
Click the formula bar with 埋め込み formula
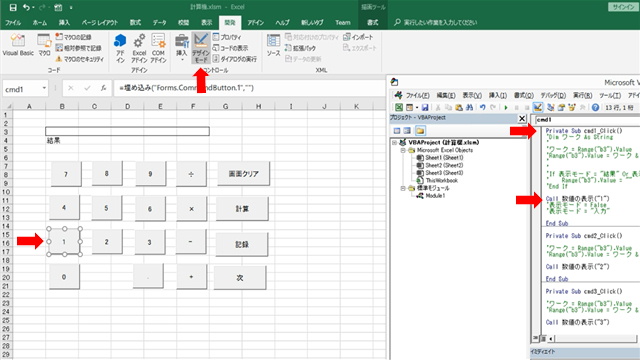click(x=248, y=88)
